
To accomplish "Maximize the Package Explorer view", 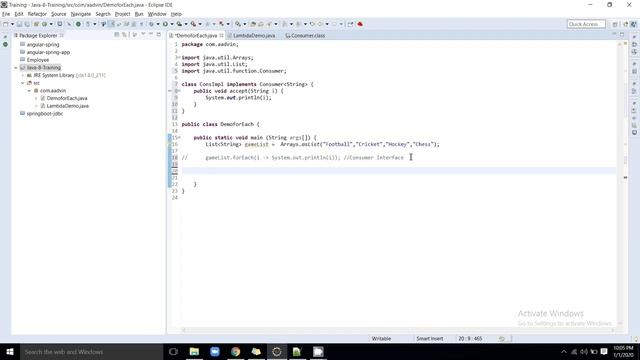I will click(x=159, y=35).
